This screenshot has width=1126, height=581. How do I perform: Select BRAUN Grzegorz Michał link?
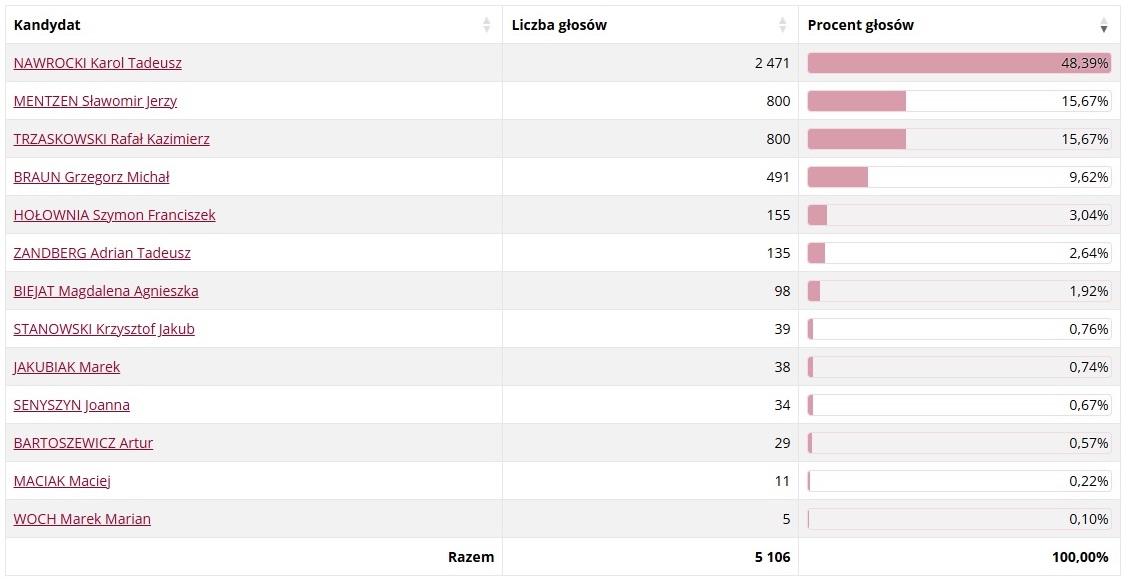click(92, 177)
